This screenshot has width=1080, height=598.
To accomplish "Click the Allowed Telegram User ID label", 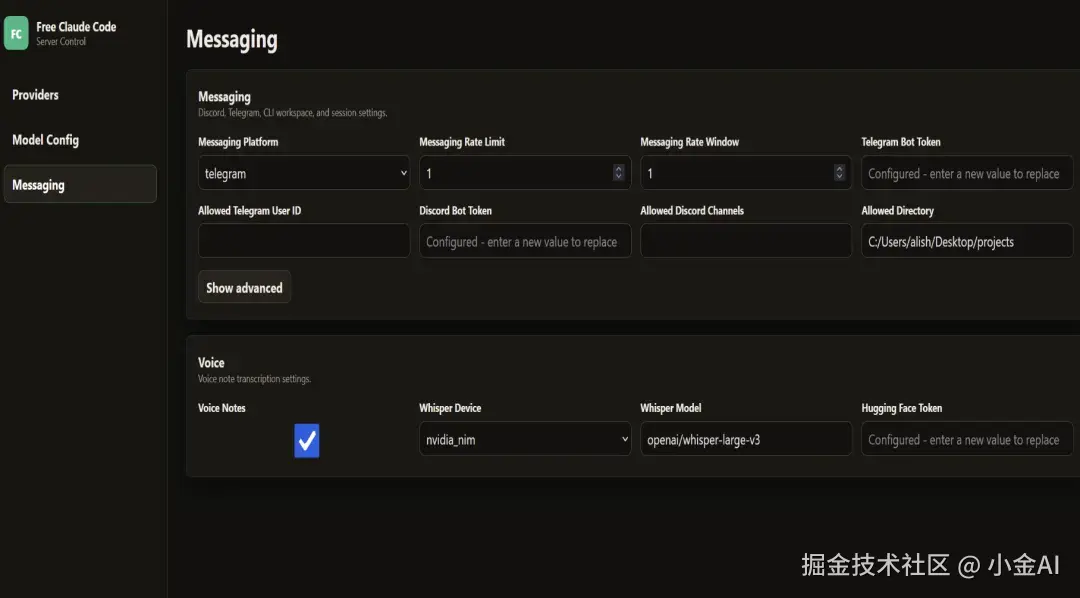I will [x=249, y=211].
